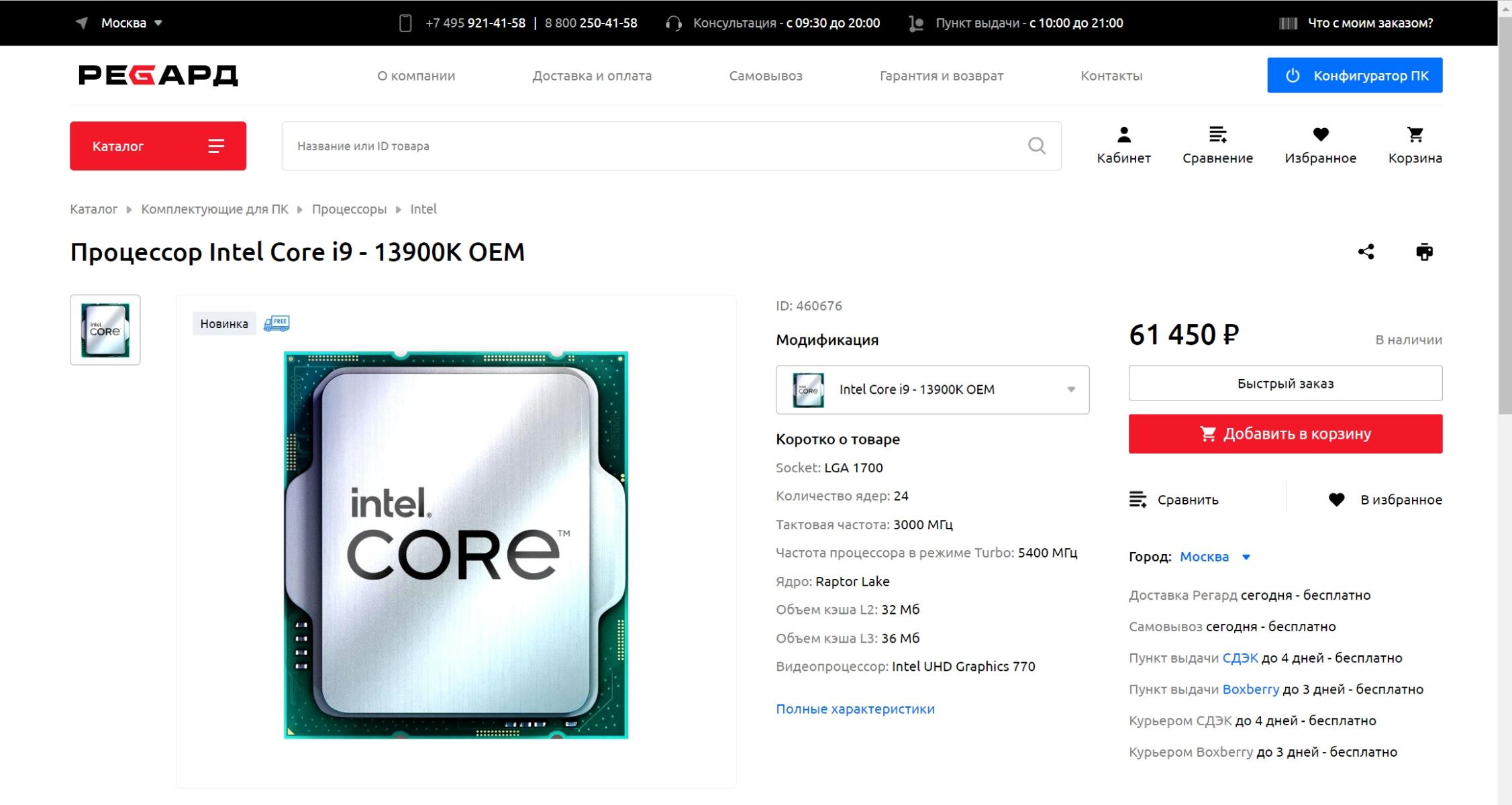Viewport: 1512px width, 805px height.
Task: Open the red Каталог menu button
Action: point(158,146)
